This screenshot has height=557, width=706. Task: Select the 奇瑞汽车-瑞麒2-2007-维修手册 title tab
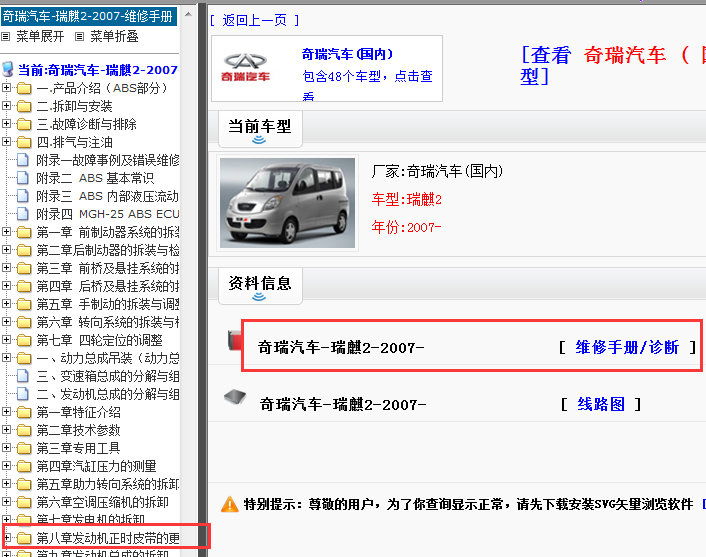(x=89, y=17)
